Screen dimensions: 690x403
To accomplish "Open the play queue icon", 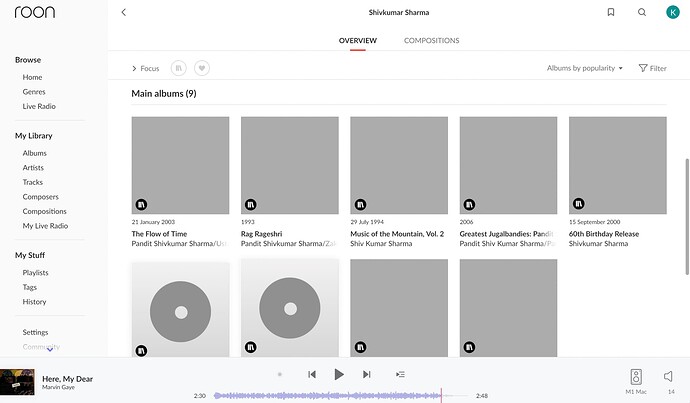I will pyautogui.click(x=400, y=374).
